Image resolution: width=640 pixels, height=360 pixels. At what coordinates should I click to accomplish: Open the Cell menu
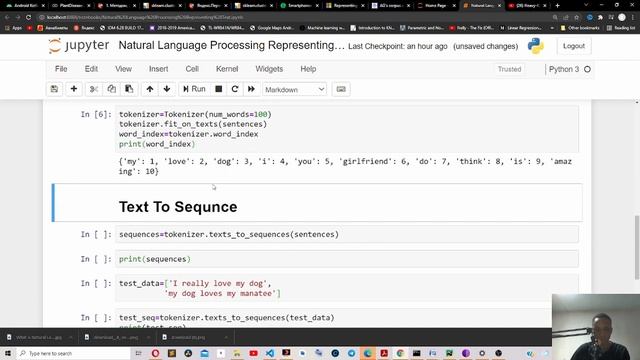click(192, 69)
